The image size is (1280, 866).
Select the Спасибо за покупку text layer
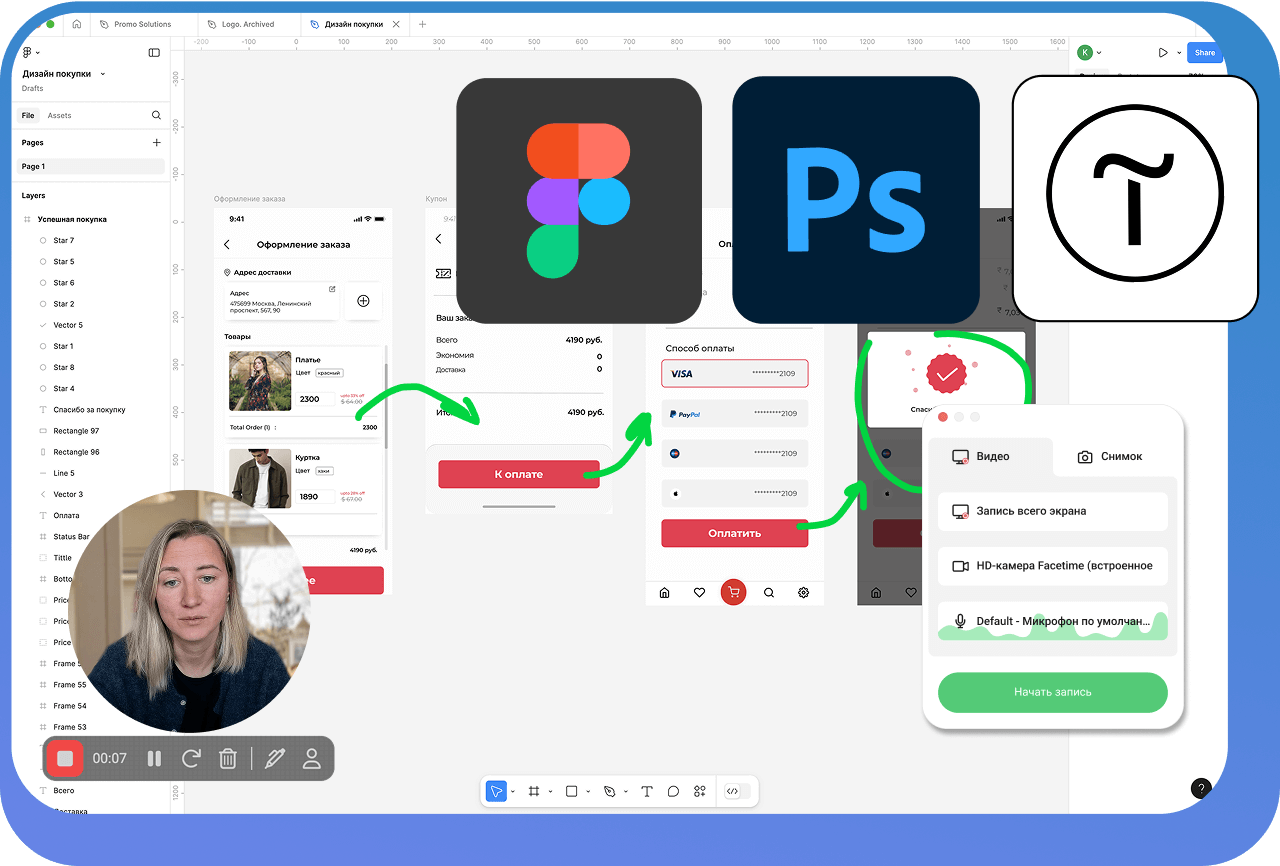click(x=89, y=410)
